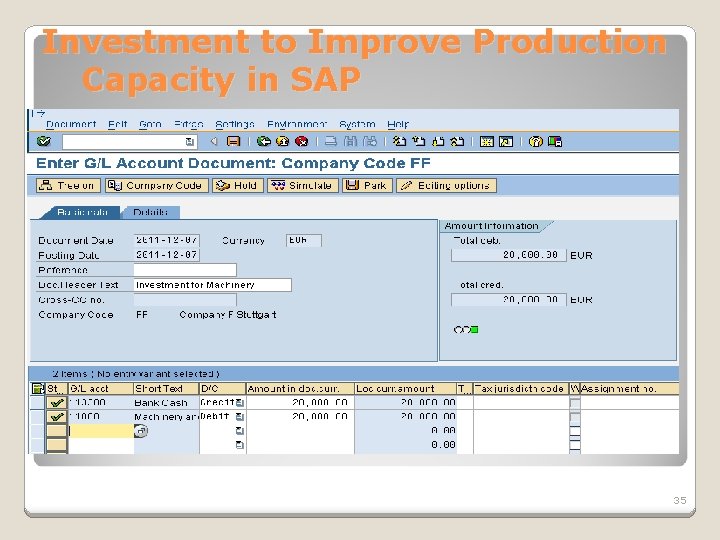Click the Assignment no. column header
The height and width of the screenshot is (540, 720).
[x=629, y=388]
